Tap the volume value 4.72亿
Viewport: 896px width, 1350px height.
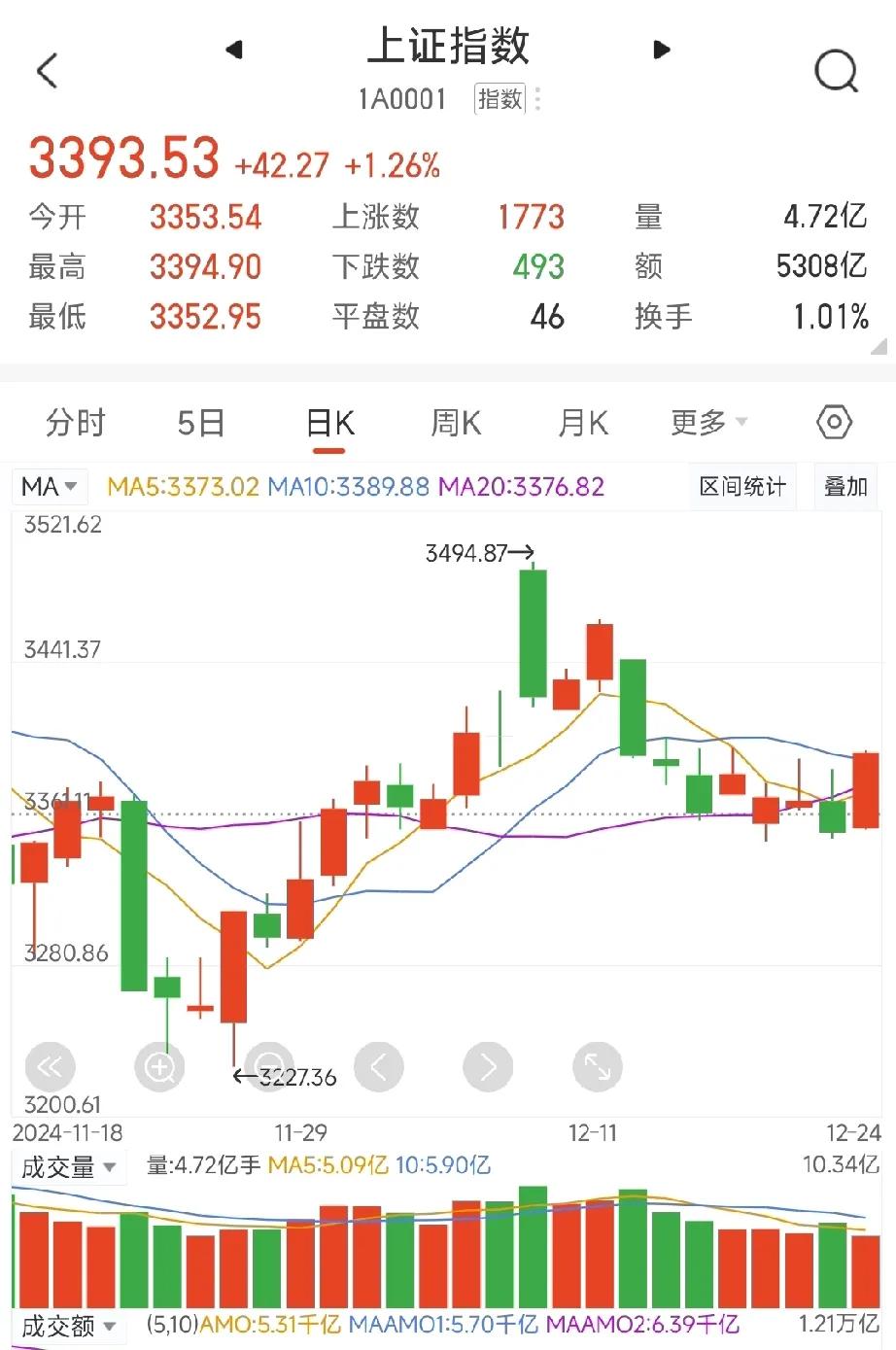(825, 216)
